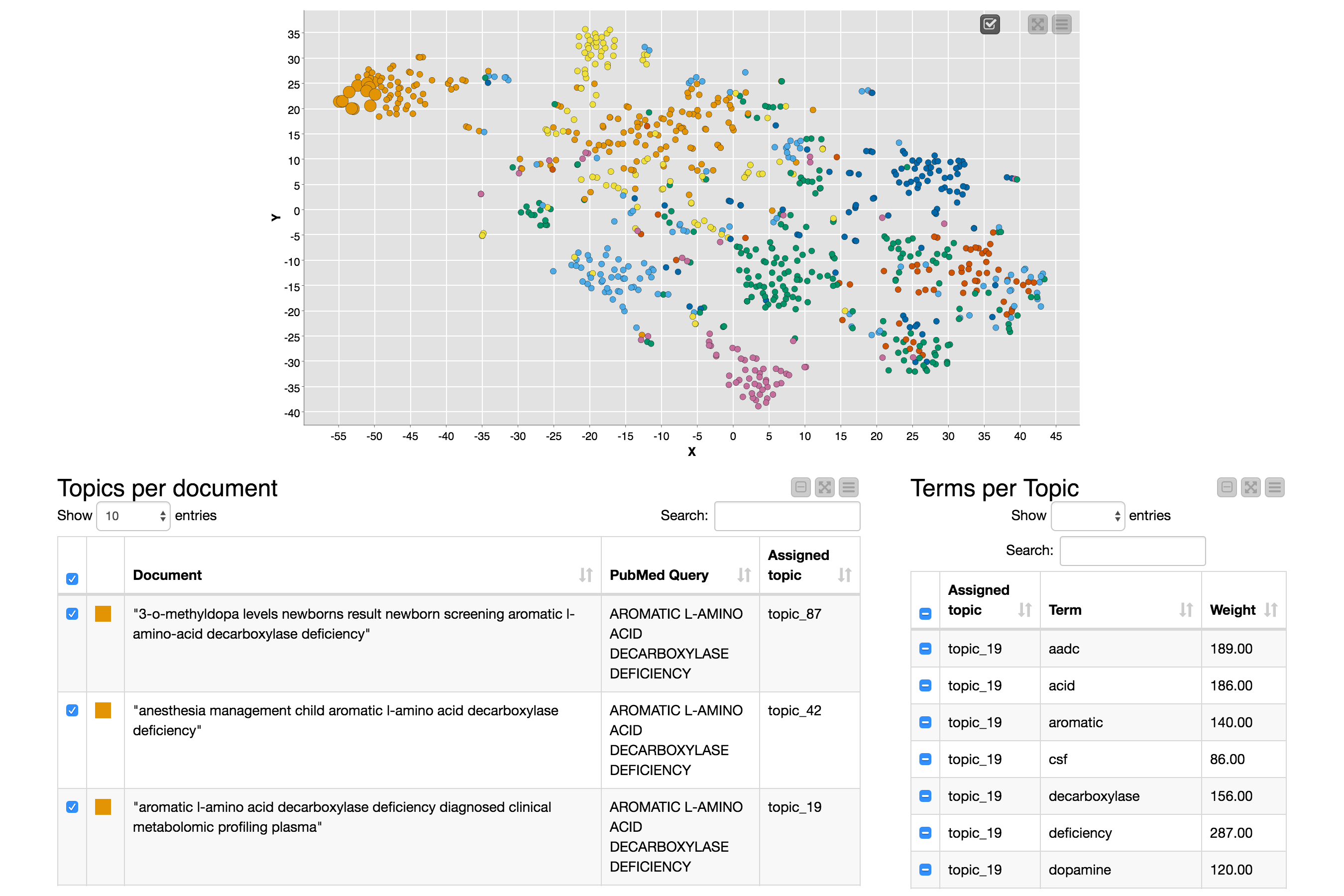Click the checkbox selection mode icon on the scatter plot
The width and height of the screenshot is (1344, 896).
click(x=990, y=24)
